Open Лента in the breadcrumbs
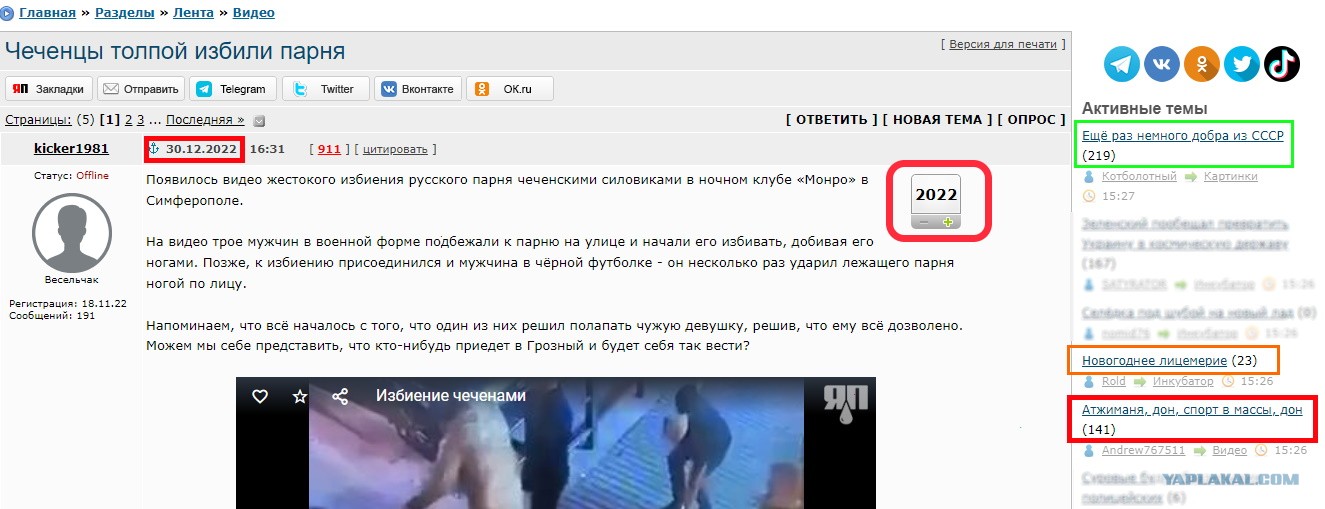The height and width of the screenshot is (509, 1325). coord(193,13)
